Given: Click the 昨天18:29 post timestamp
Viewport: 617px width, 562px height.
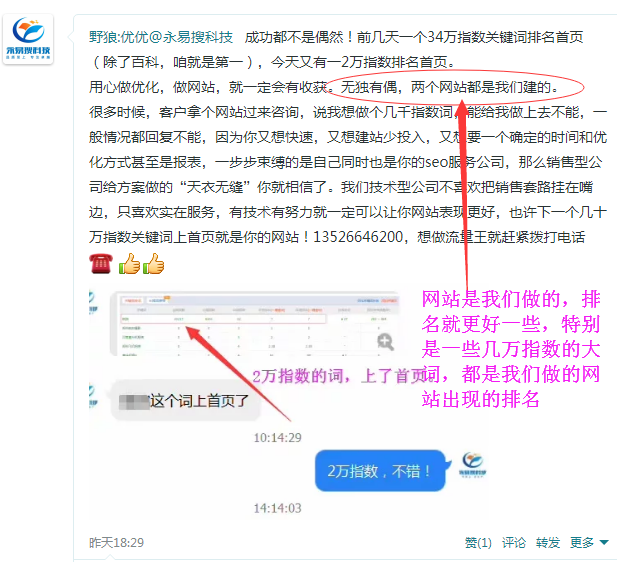Looking at the screenshot, I should click(x=116, y=543).
